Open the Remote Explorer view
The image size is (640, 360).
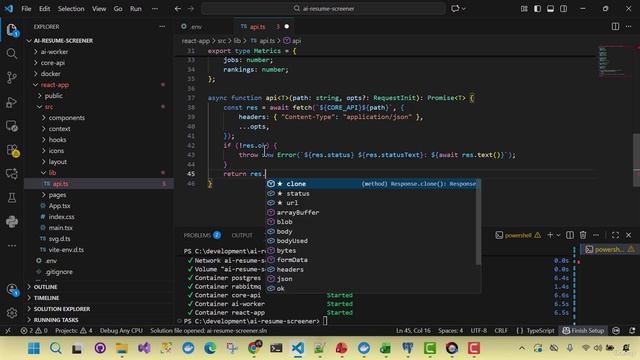coord(12,126)
